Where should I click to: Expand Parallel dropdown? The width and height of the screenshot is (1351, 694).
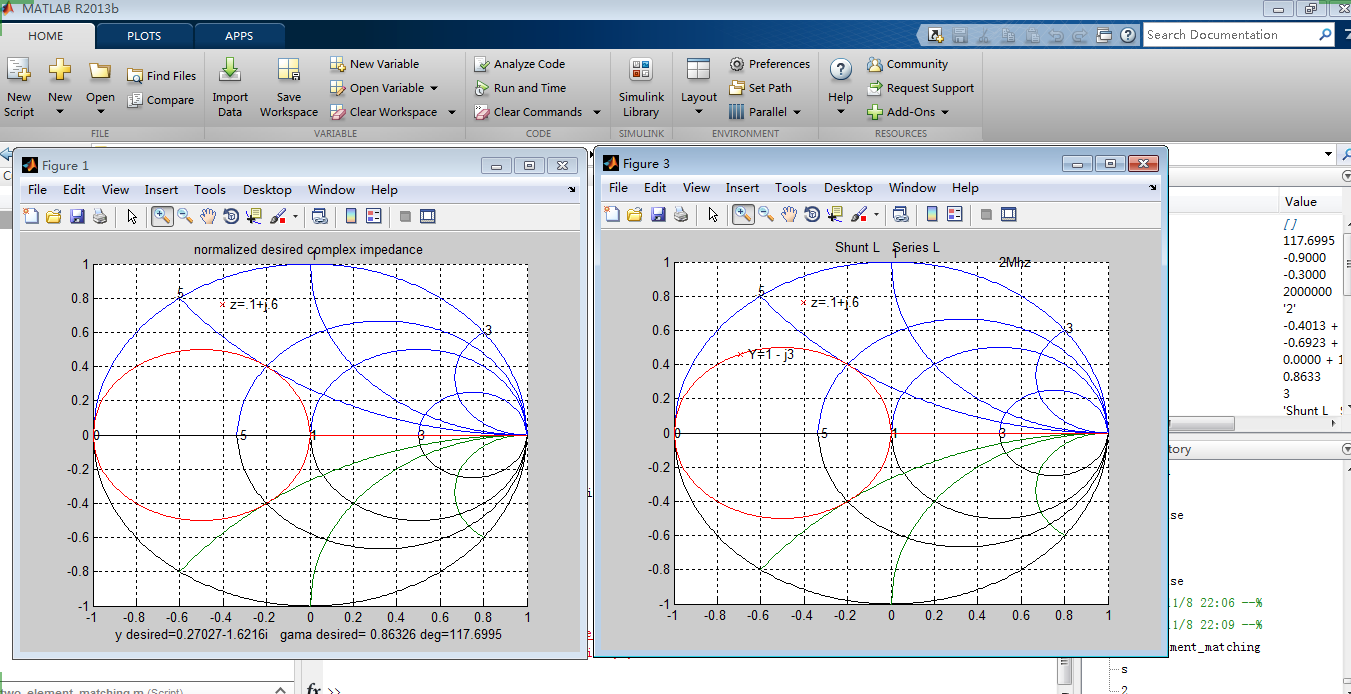[797, 112]
